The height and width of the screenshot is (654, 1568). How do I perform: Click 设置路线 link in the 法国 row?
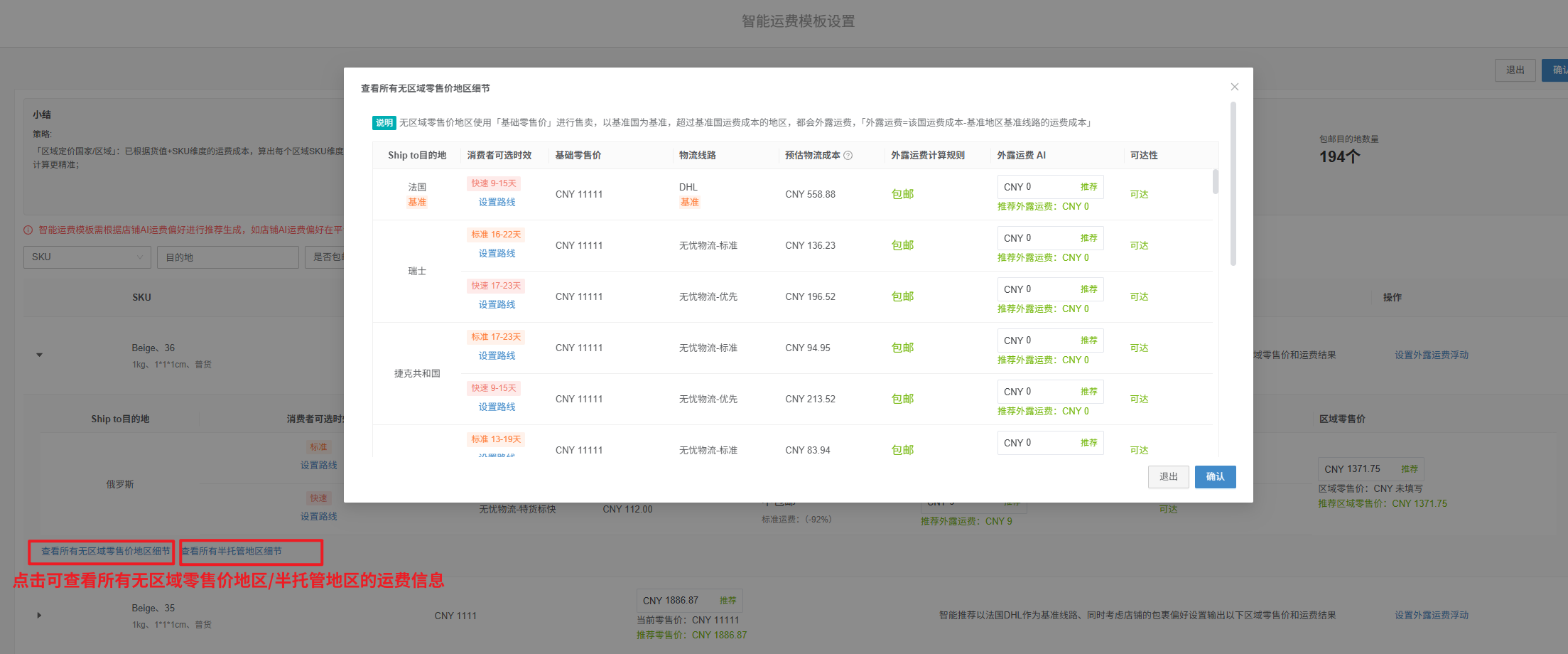(497, 203)
